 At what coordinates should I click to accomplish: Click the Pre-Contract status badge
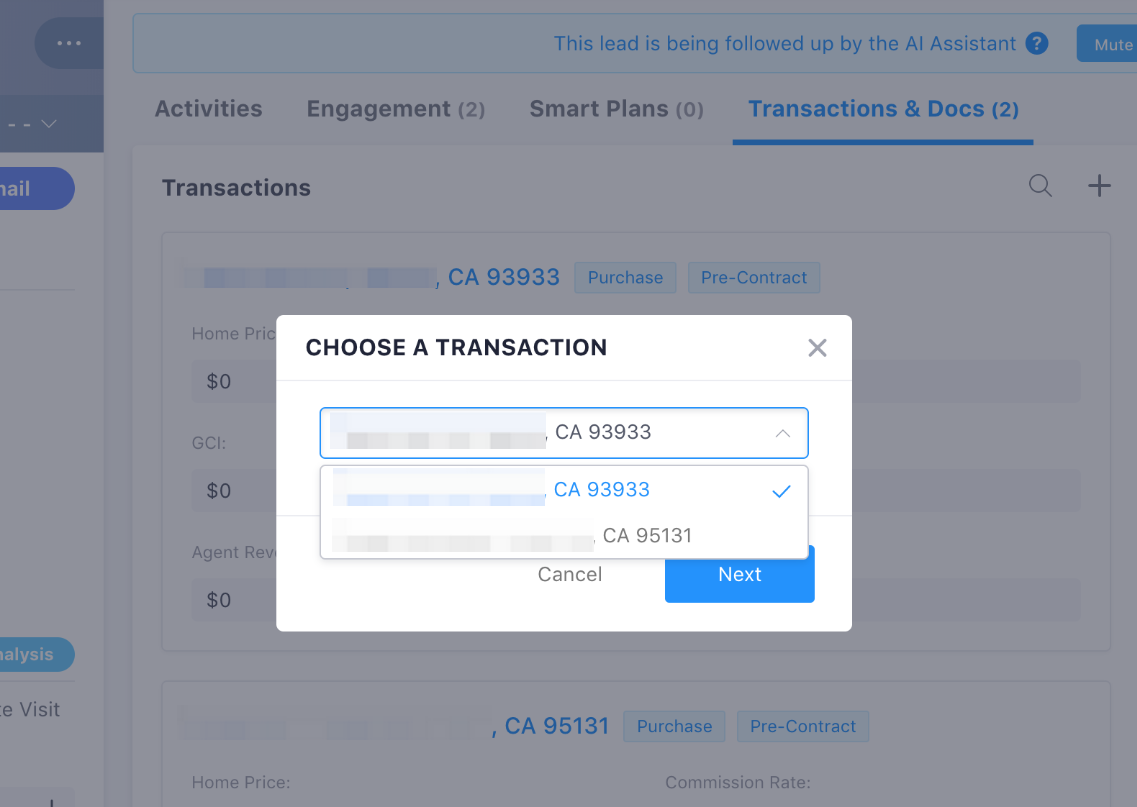(753, 277)
